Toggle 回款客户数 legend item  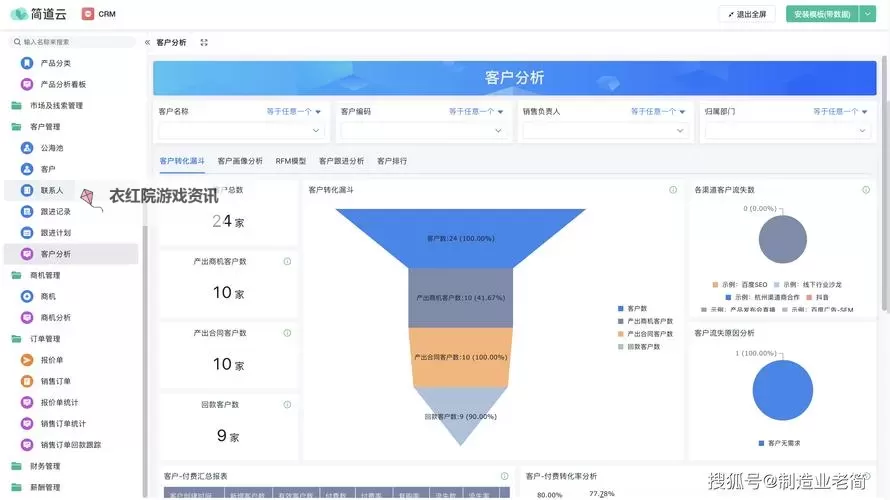[639, 347]
